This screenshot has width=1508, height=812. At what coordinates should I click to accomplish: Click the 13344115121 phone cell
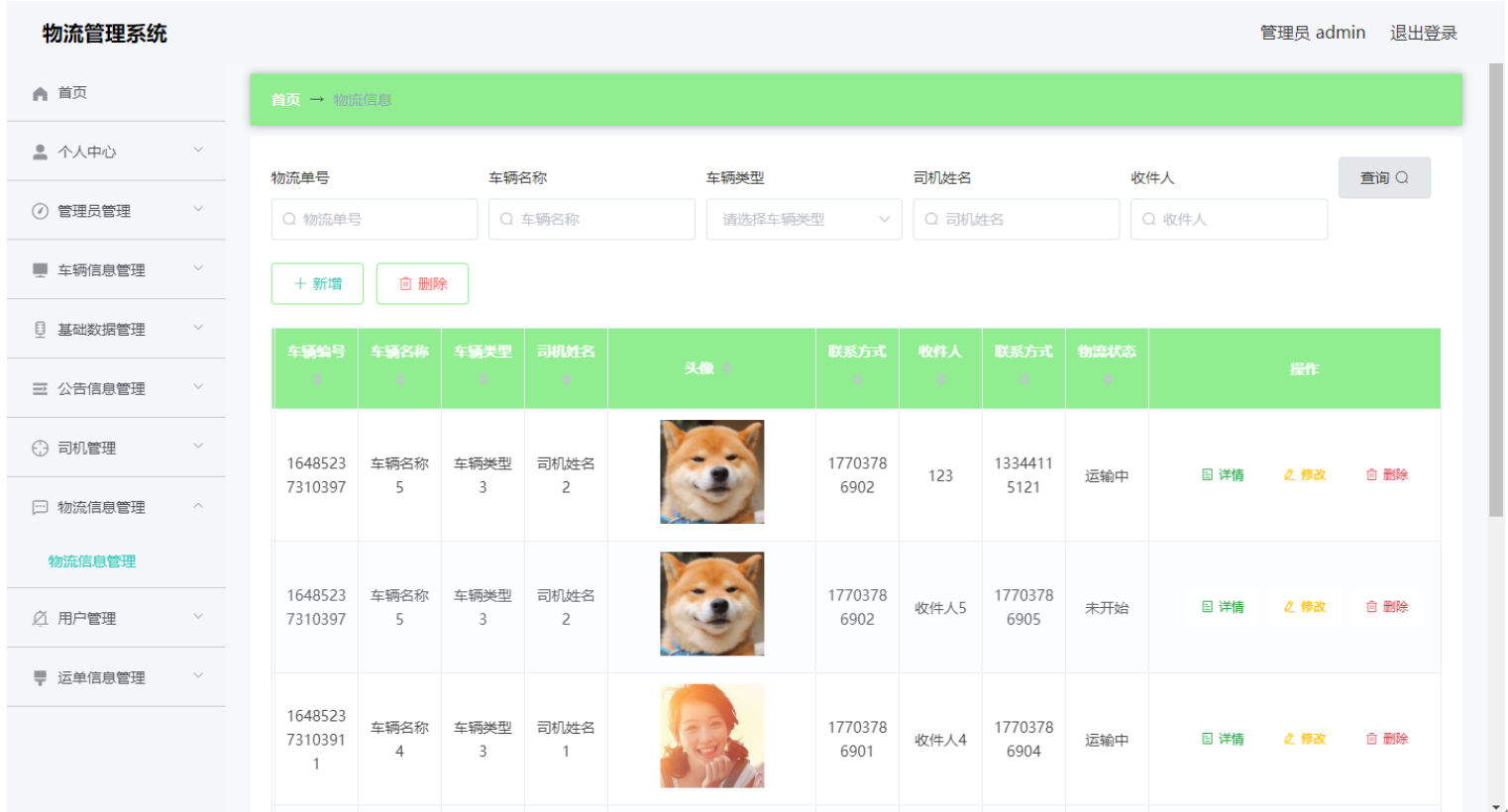click(1023, 475)
